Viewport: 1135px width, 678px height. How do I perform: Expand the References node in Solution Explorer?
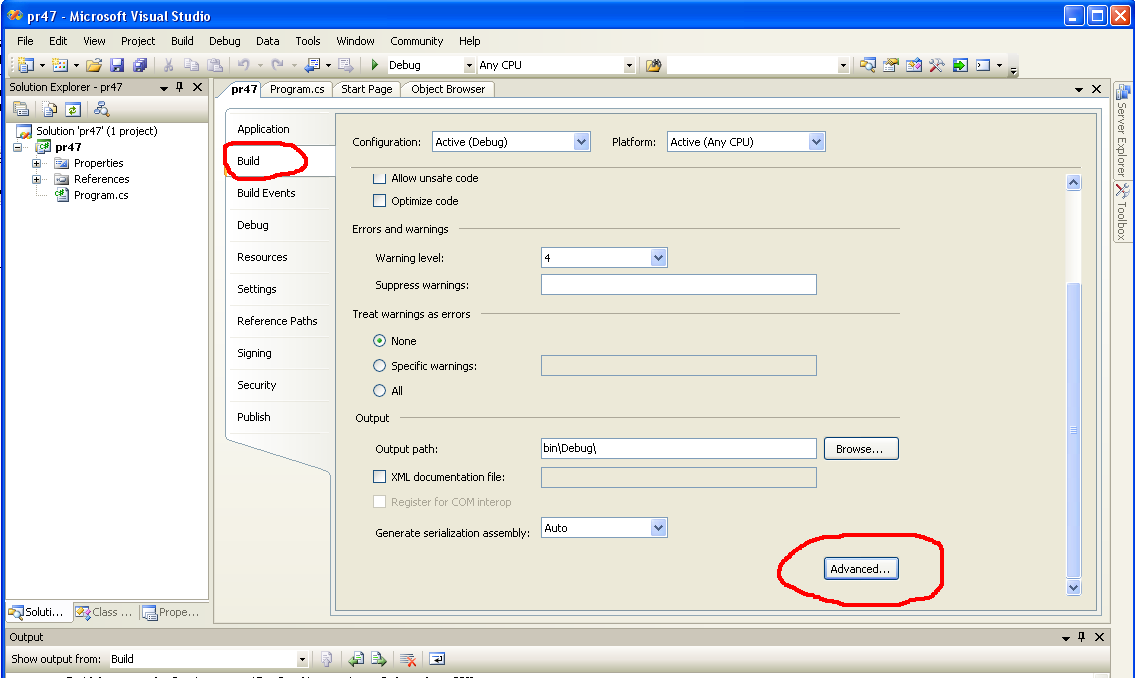[37, 179]
